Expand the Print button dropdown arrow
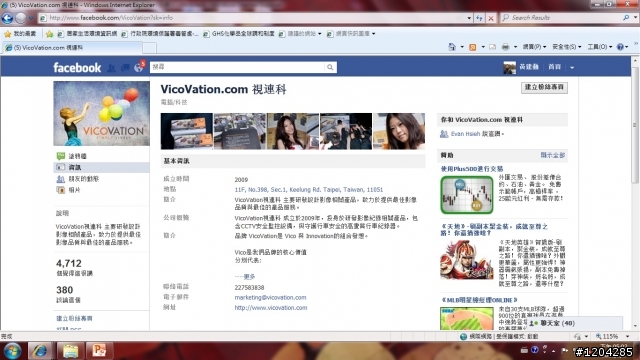Image resolution: width=640 pixels, height=360 pixels. tap(515, 47)
